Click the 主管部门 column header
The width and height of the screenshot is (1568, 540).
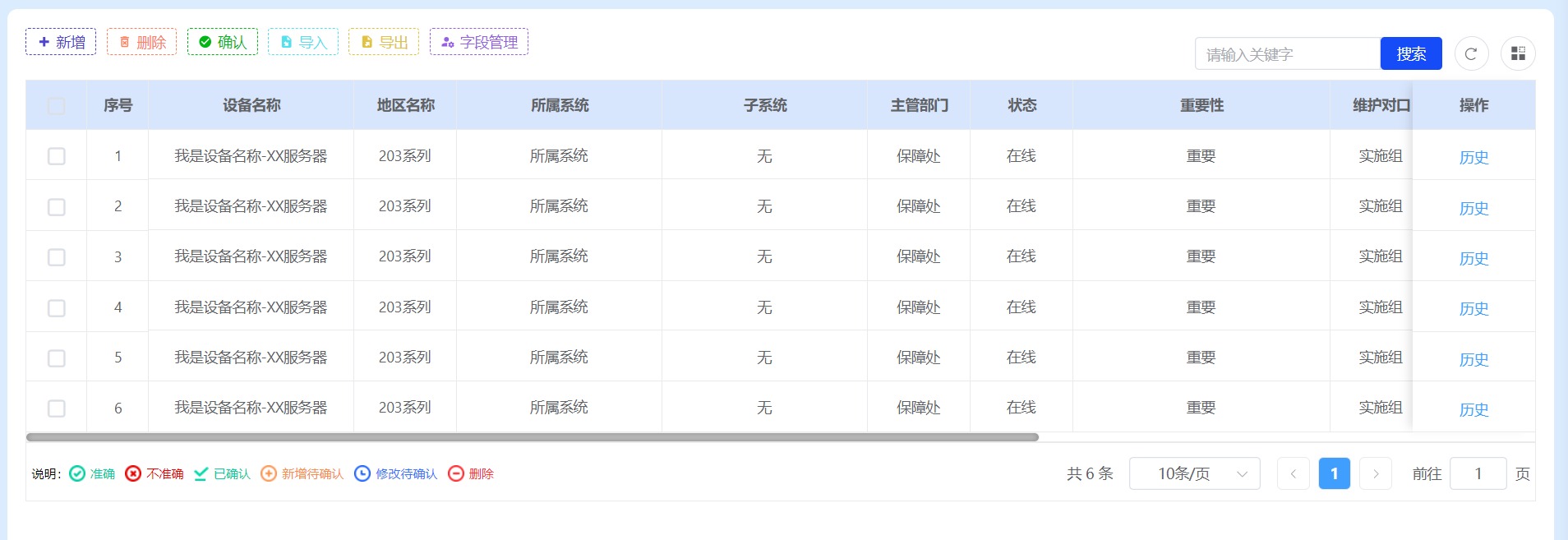click(x=919, y=105)
